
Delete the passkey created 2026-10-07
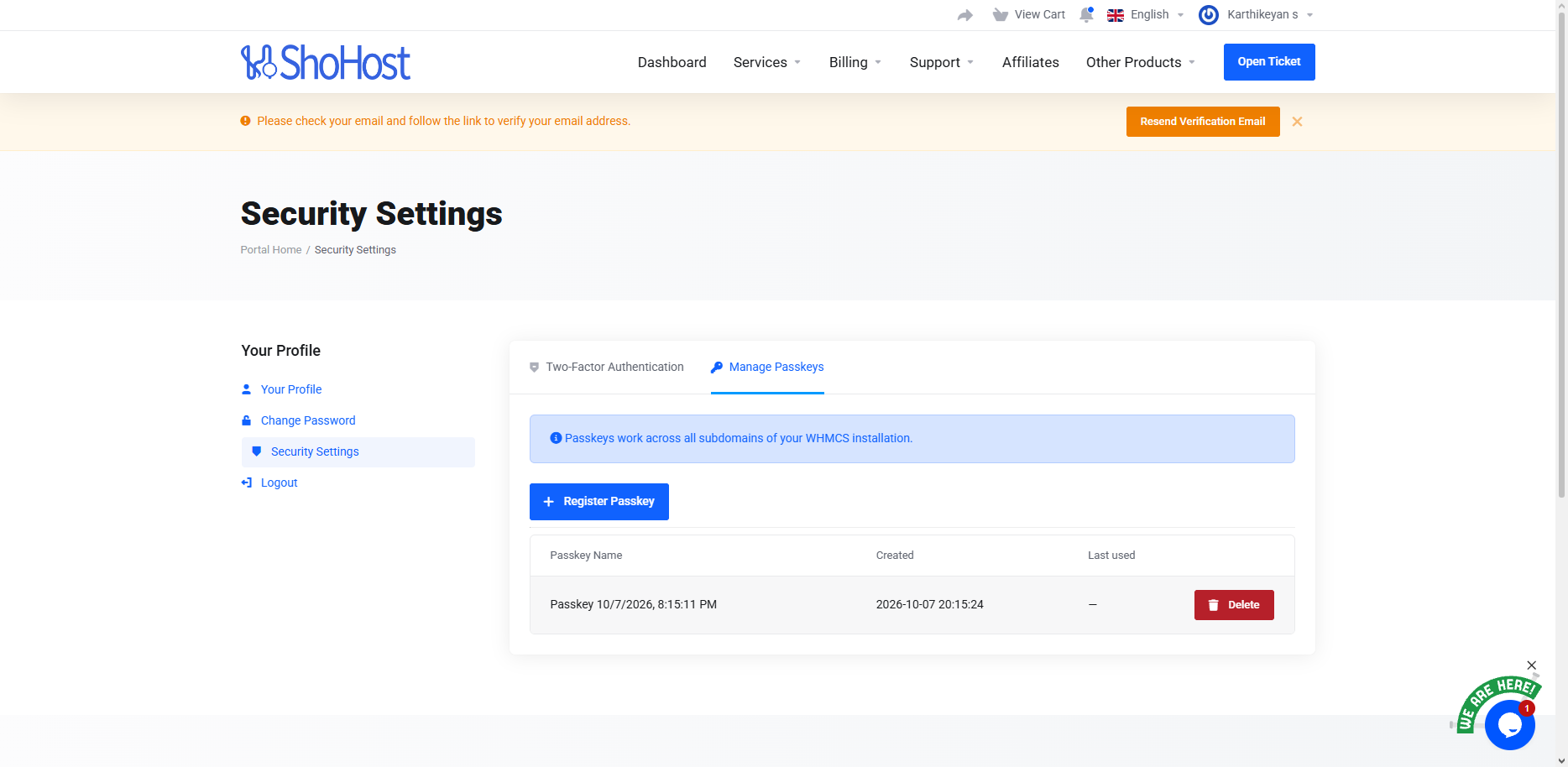(1234, 605)
